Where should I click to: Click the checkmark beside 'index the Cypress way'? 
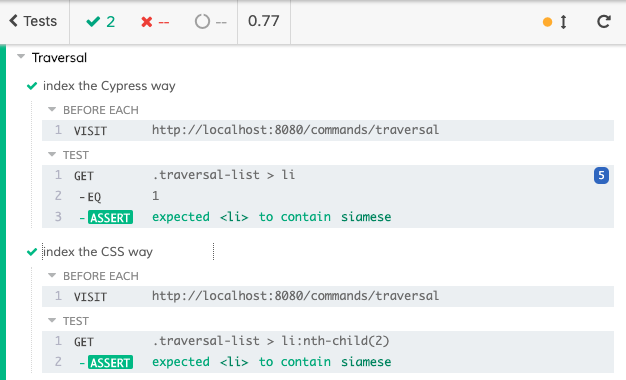(x=32, y=86)
